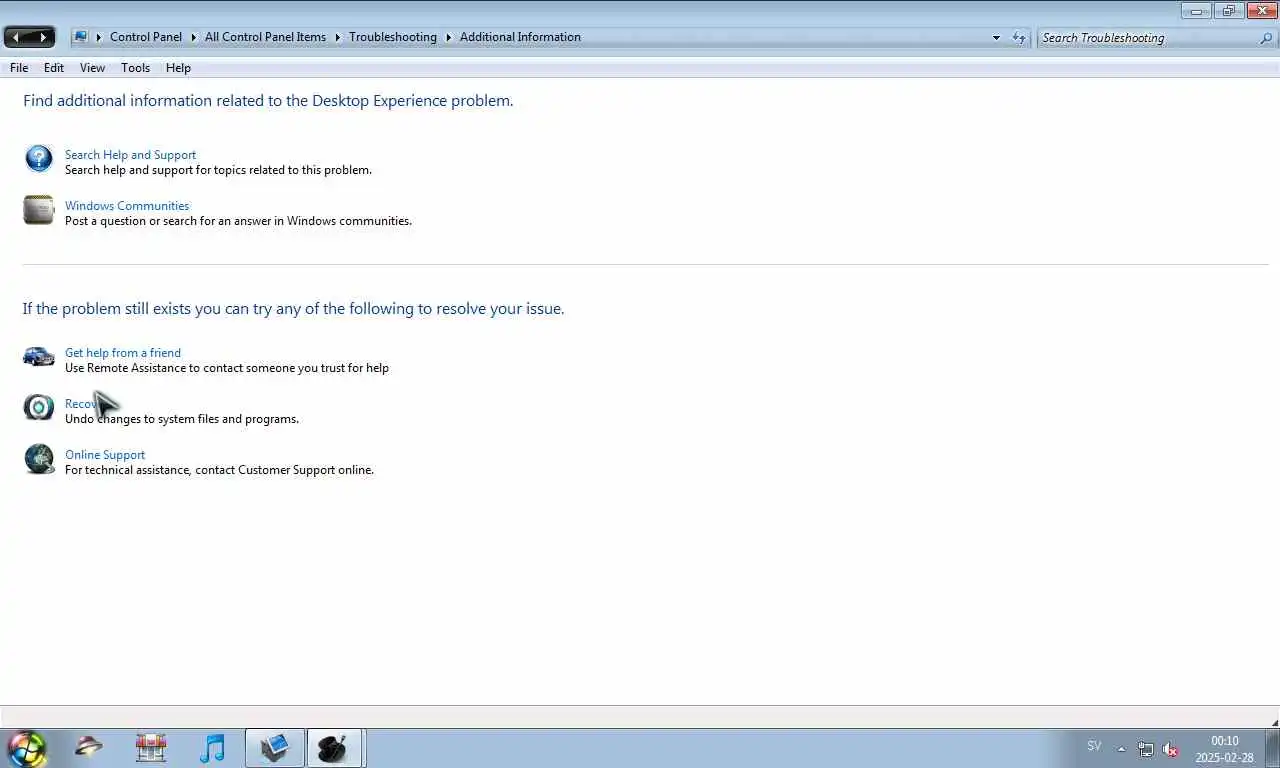This screenshot has width=1280, height=768.
Task: Open the taskbar clock showing 00:10
Action: (1224, 749)
